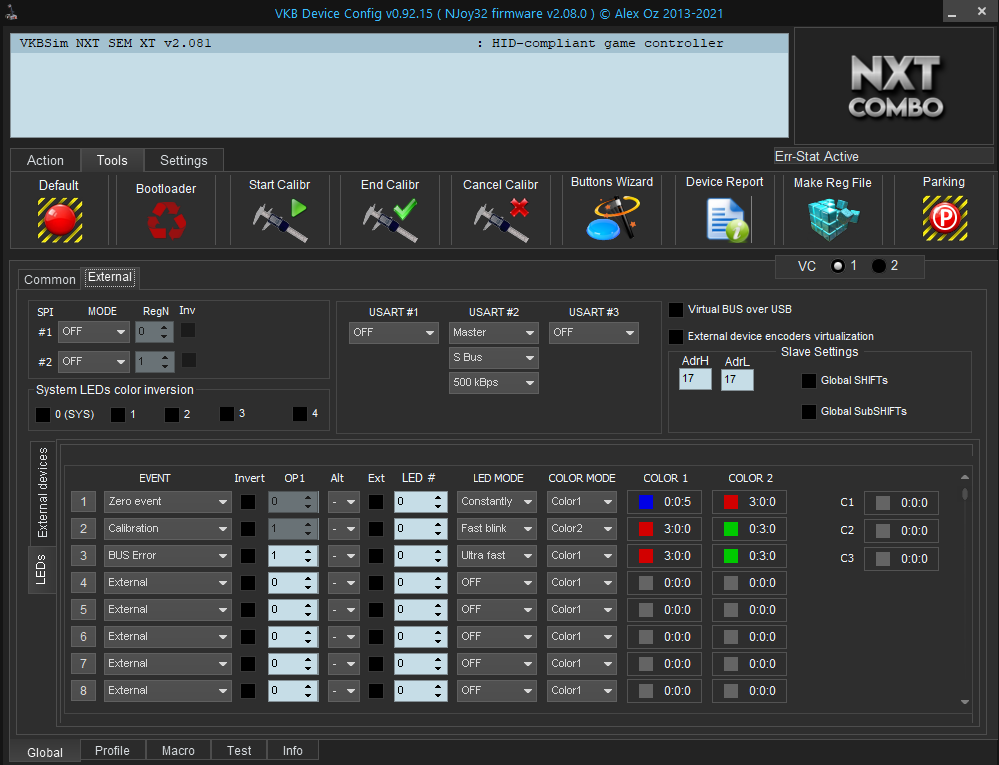Finish calibration using the End Calibr icon

coord(389,220)
